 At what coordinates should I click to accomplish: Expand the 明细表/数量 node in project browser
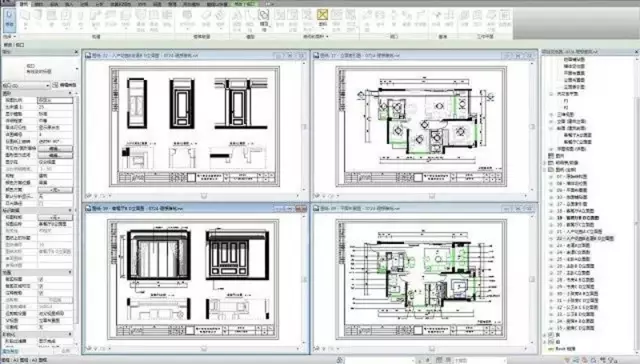click(x=545, y=163)
